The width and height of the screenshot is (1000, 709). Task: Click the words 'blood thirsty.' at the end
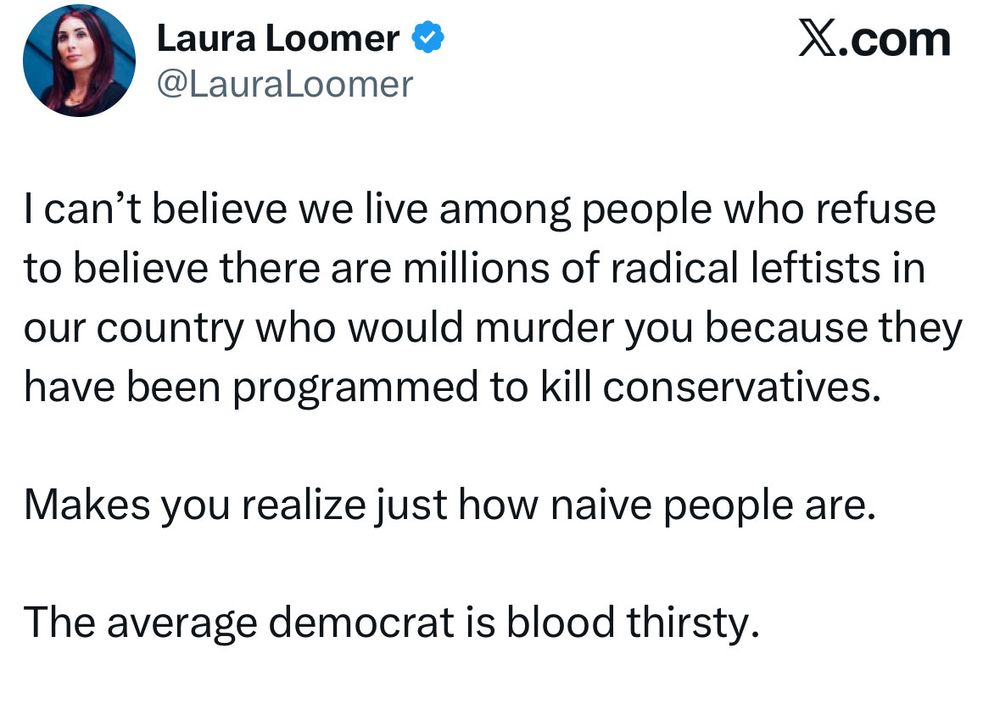[633, 623]
